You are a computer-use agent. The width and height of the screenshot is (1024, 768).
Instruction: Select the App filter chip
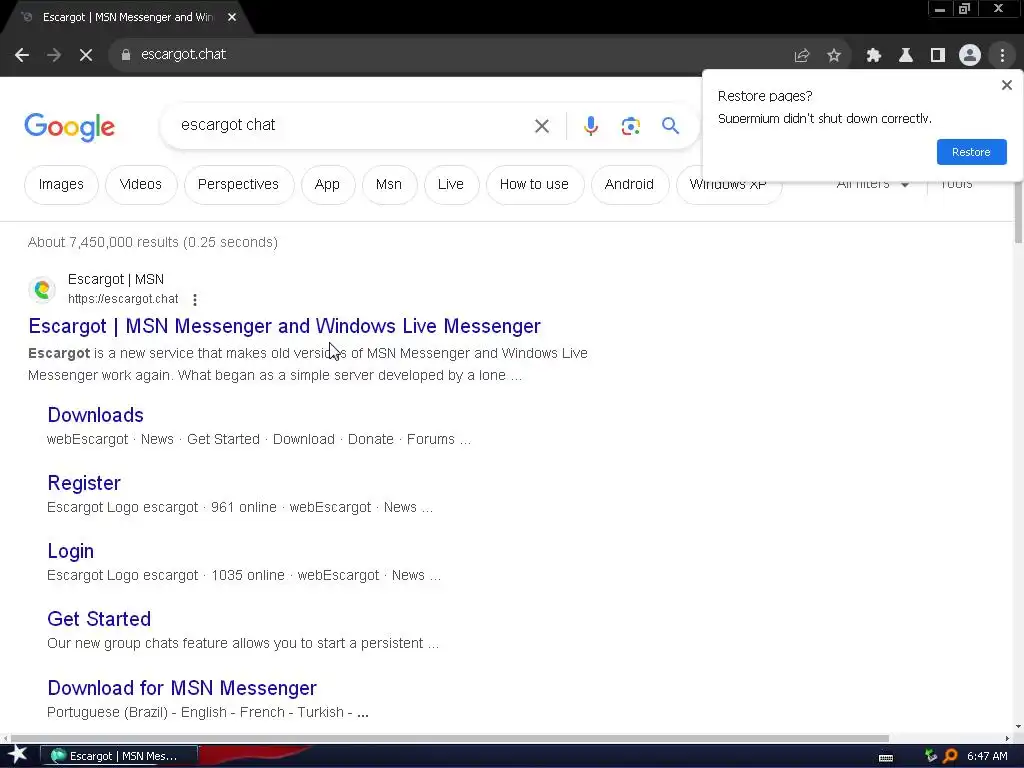pyautogui.click(x=327, y=185)
